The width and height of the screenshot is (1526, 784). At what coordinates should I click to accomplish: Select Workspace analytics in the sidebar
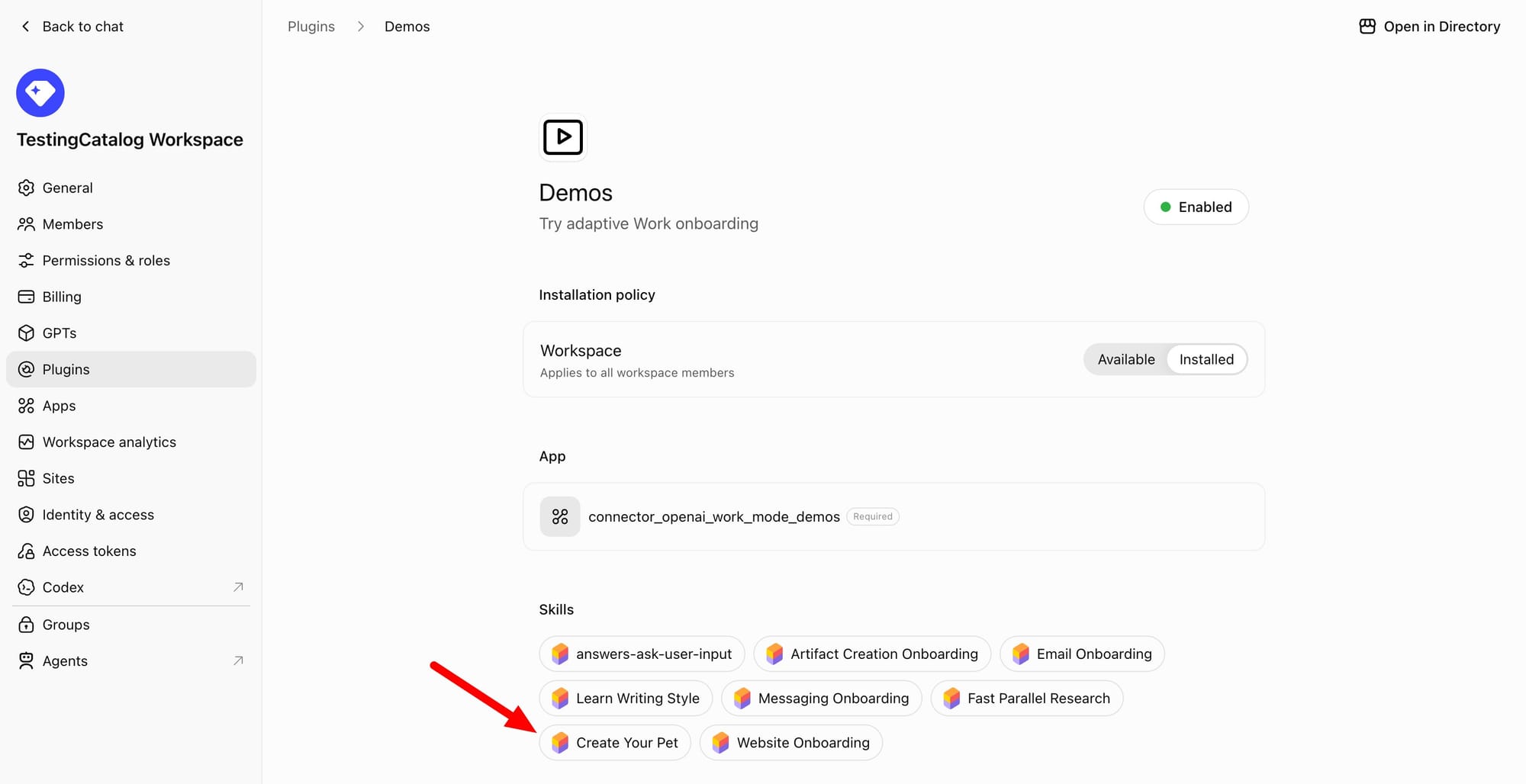[131, 442]
